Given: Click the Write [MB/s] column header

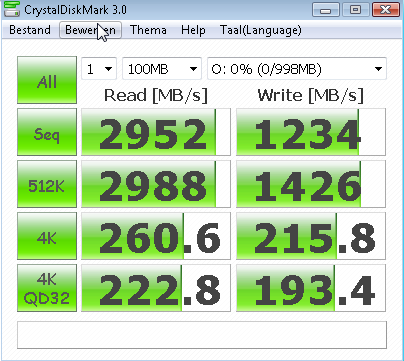Looking at the screenshot, I should coord(310,95).
